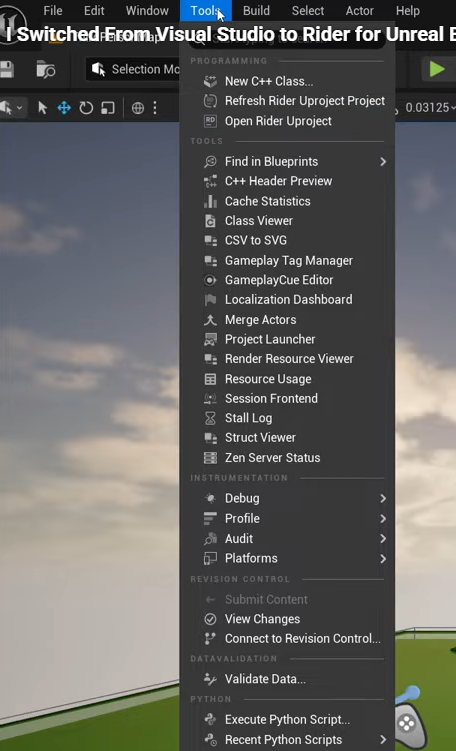
Task: Click the View Changes checkmark icon
Action: point(210,619)
